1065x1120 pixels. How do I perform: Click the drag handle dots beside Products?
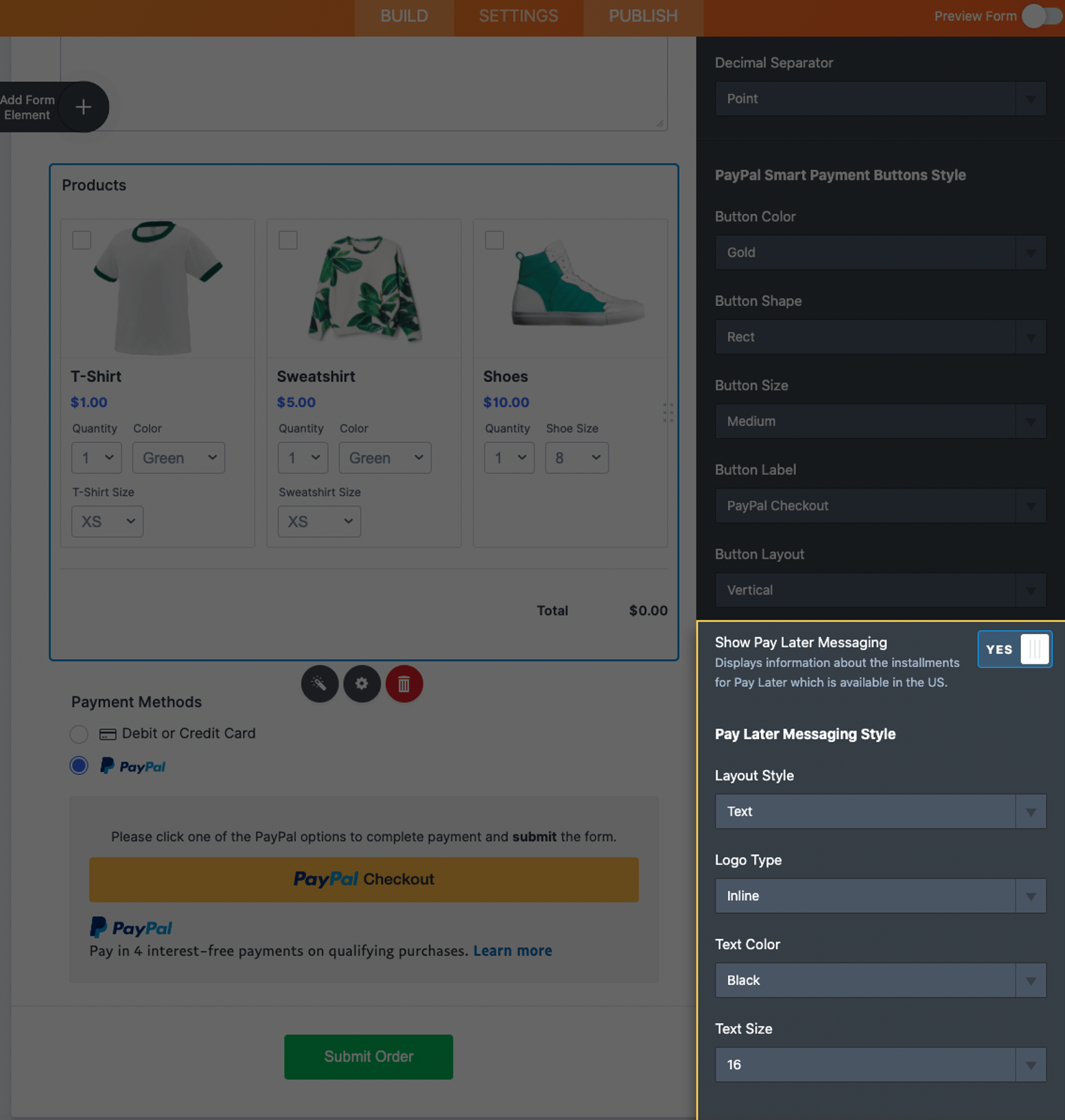pyautogui.click(x=668, y=412)
